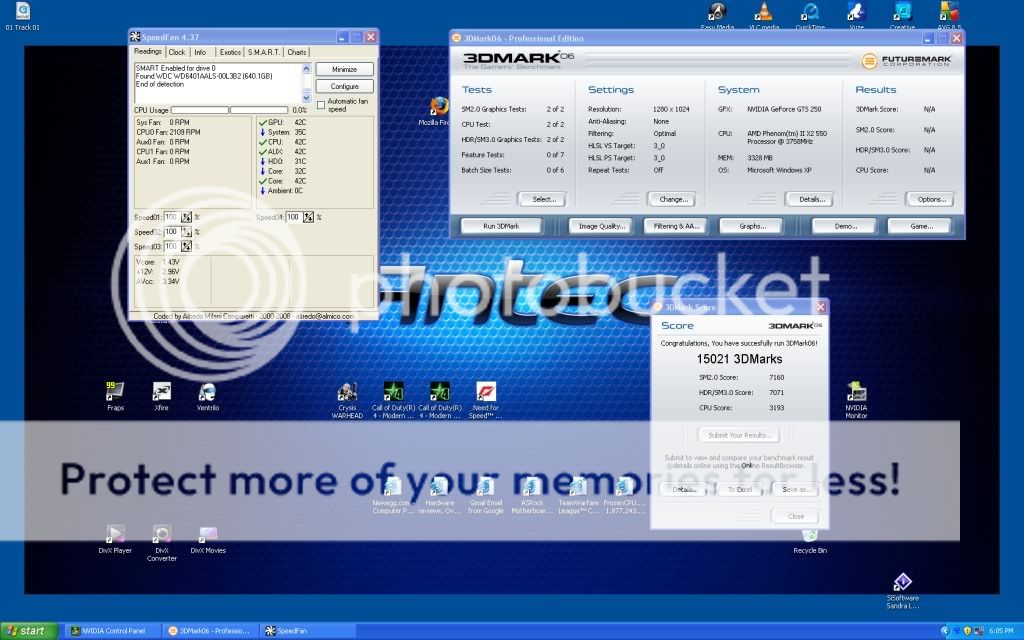Screen dimensions: 1024x640
Task: Open Filtering & AA settings
Action: point(676,226)
